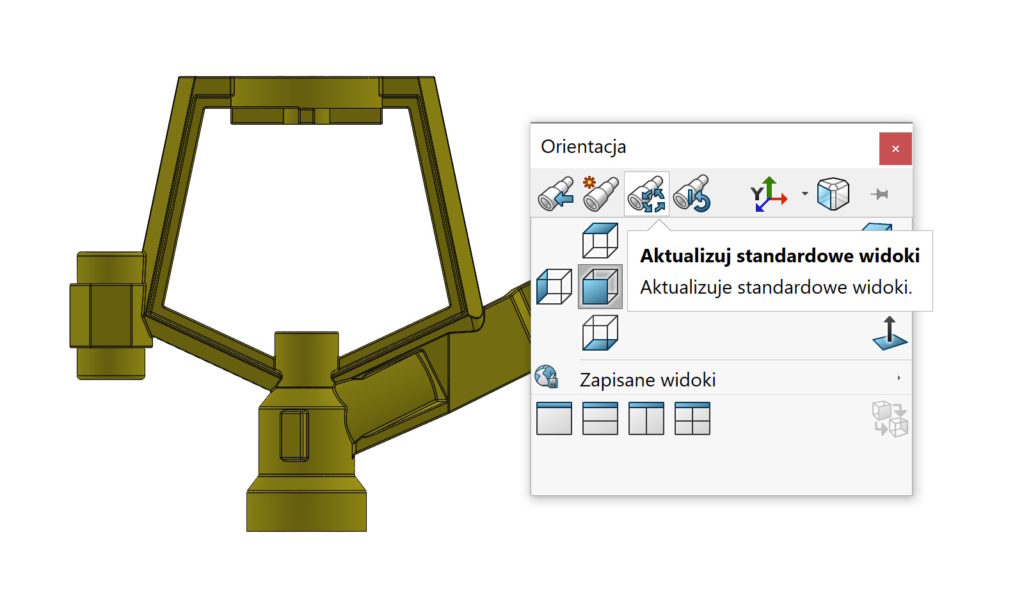Close the Orientacja dialog
Screen dimensions: 1024x595
[x=895, y=149]
